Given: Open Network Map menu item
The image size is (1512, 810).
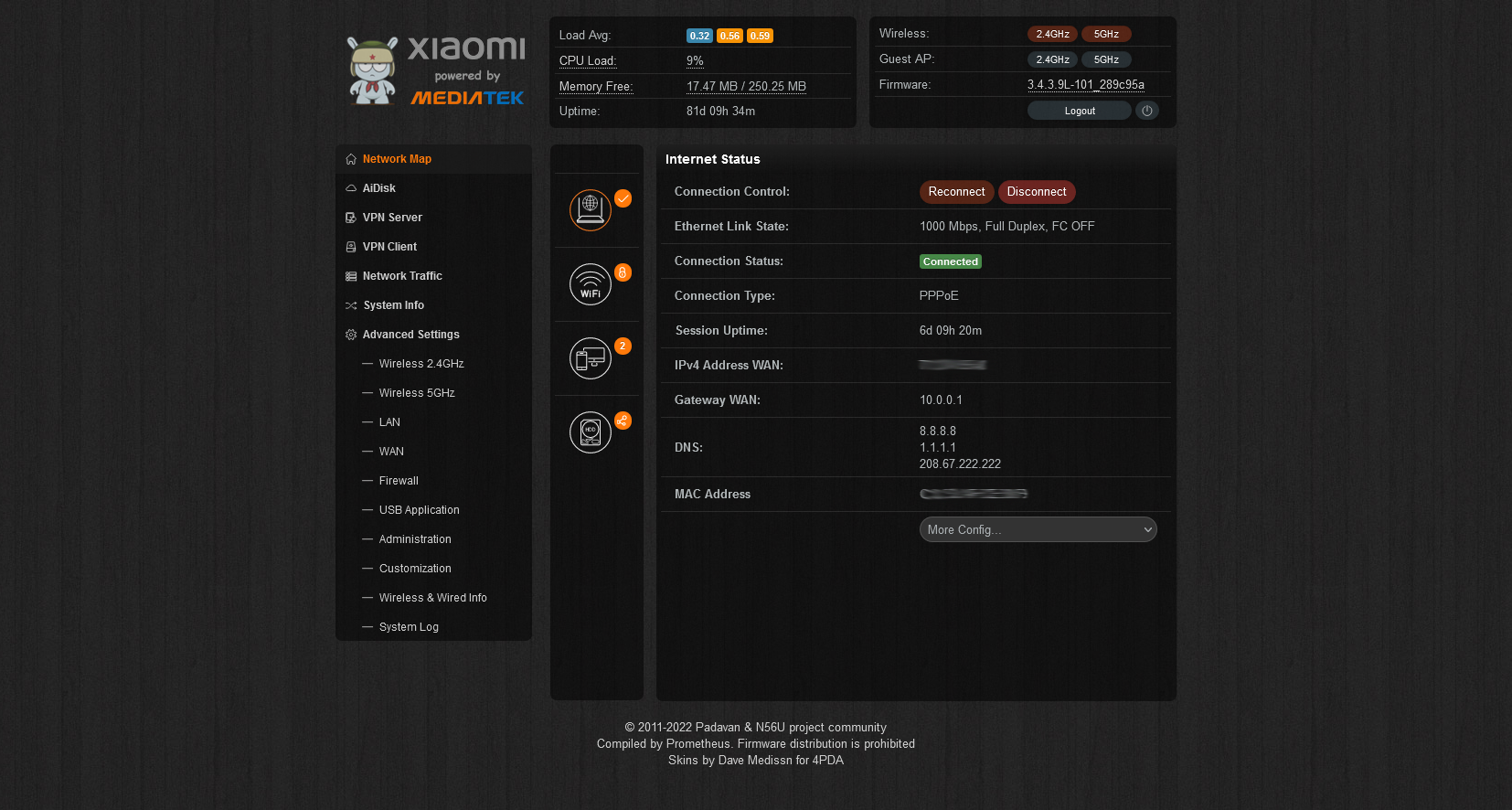Looking at the screenshot, I should [x=433, y=159].
